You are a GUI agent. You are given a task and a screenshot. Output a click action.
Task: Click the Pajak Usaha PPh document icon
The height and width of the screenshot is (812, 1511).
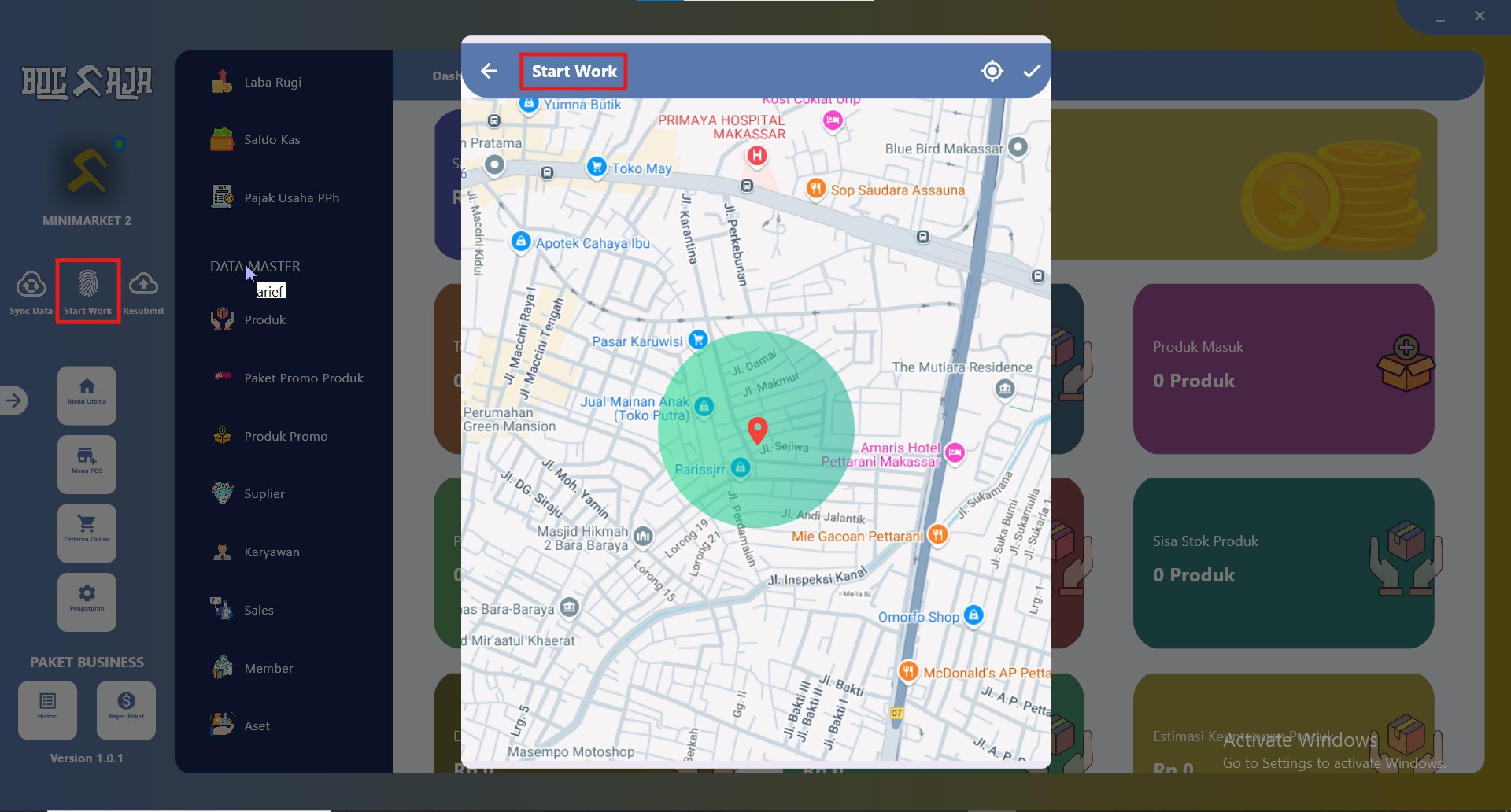click(x=222, y=197)
